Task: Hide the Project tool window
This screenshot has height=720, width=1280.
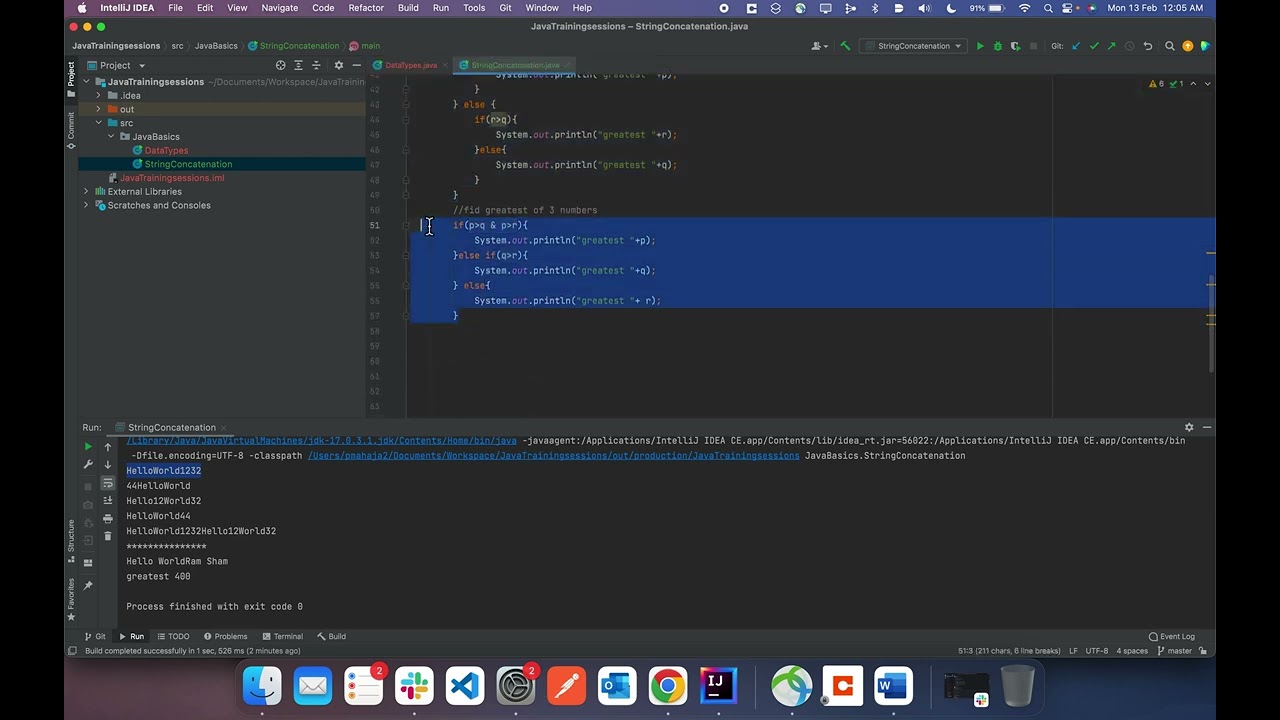Action: point(356,65)
